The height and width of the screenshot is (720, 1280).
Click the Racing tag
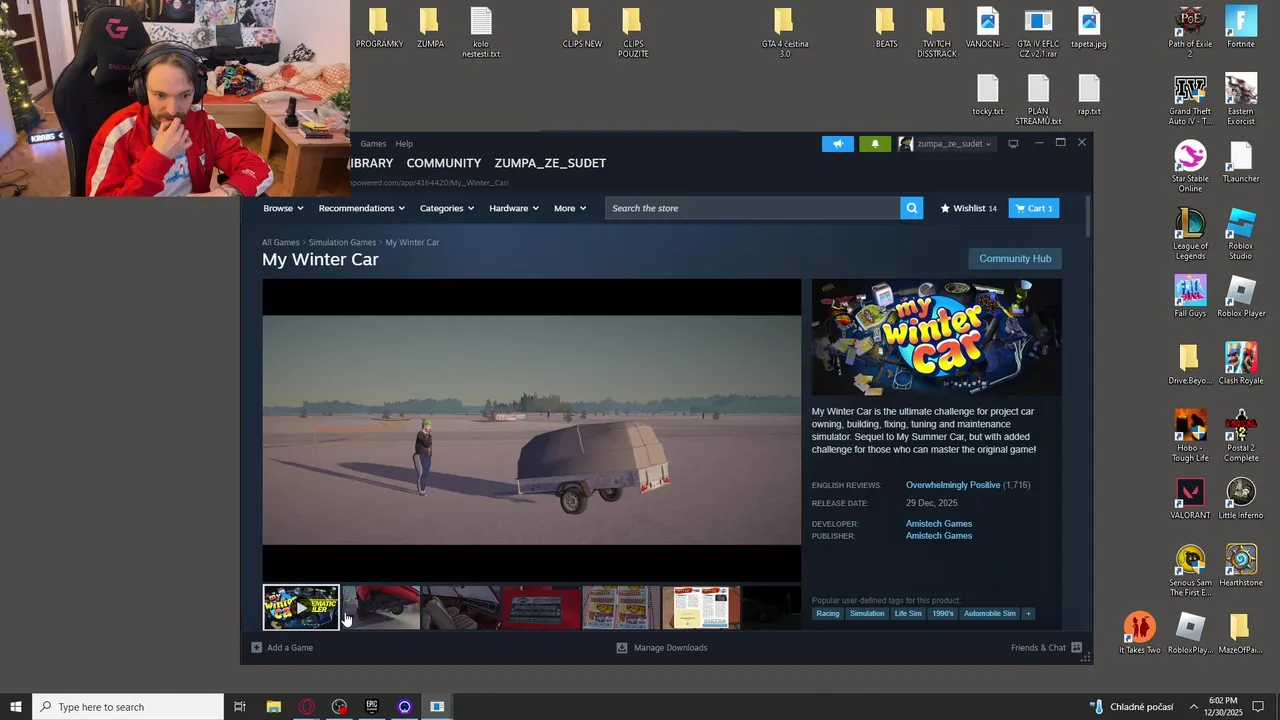point(827,613)
